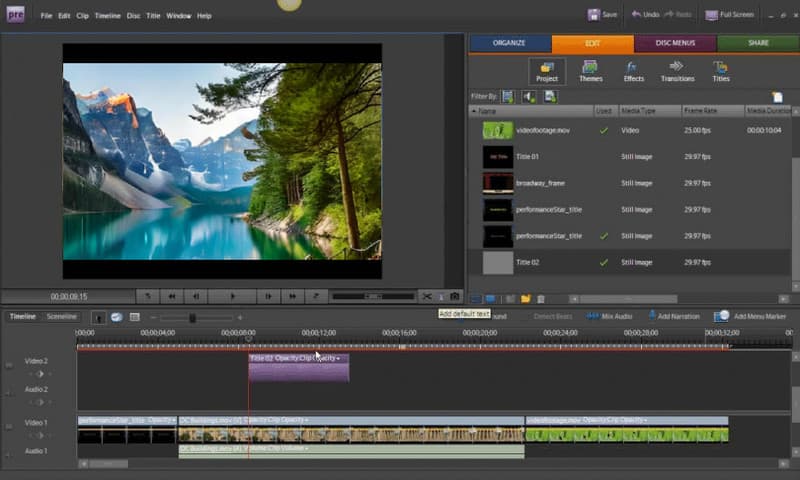The height and width of the screenshot is (480, 800).
Task: Click the freeze frame camera icon
Action: click(x=455, y=296)
